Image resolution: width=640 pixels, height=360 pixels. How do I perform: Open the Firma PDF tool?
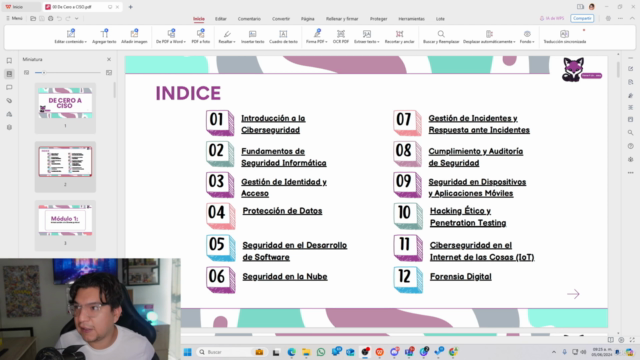[x=316, y=36]
